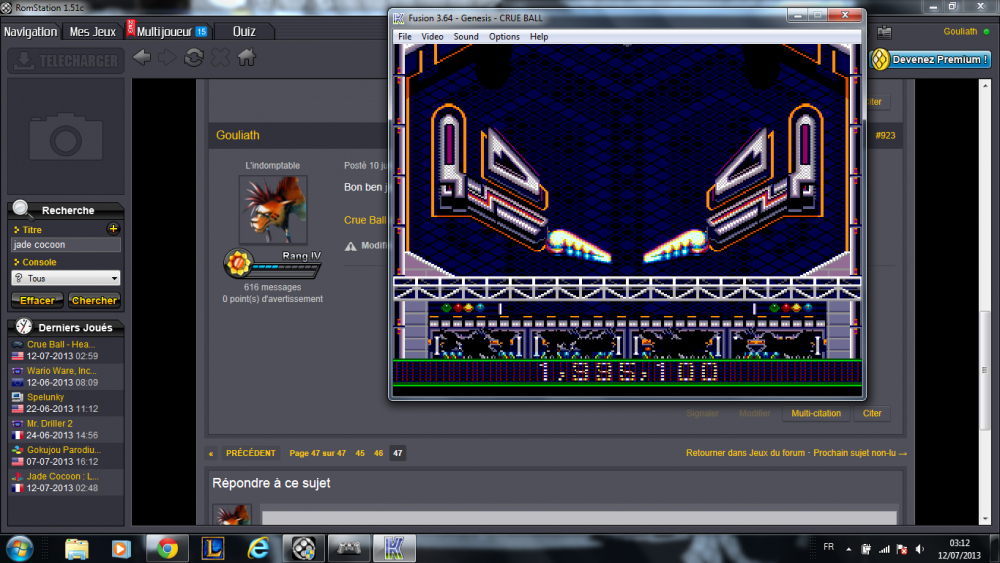Click Gouliath's avatar picture
Viewport: 1000px width, 563px height.
(x=273, y=210)
